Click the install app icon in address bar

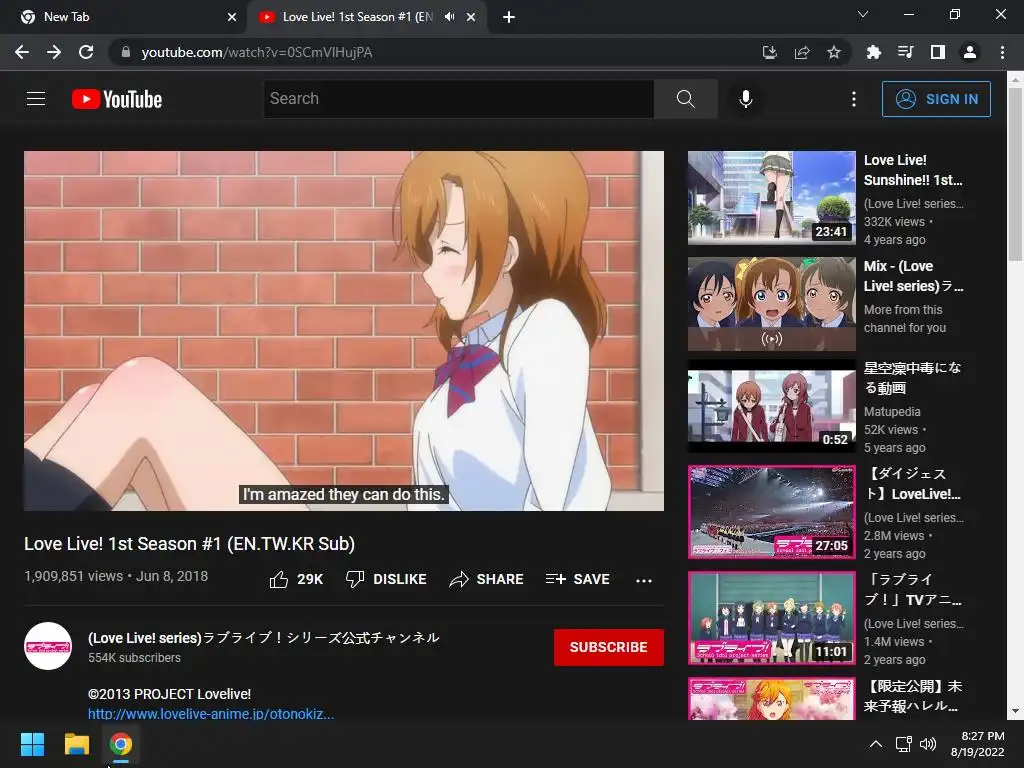pos(770,52)
